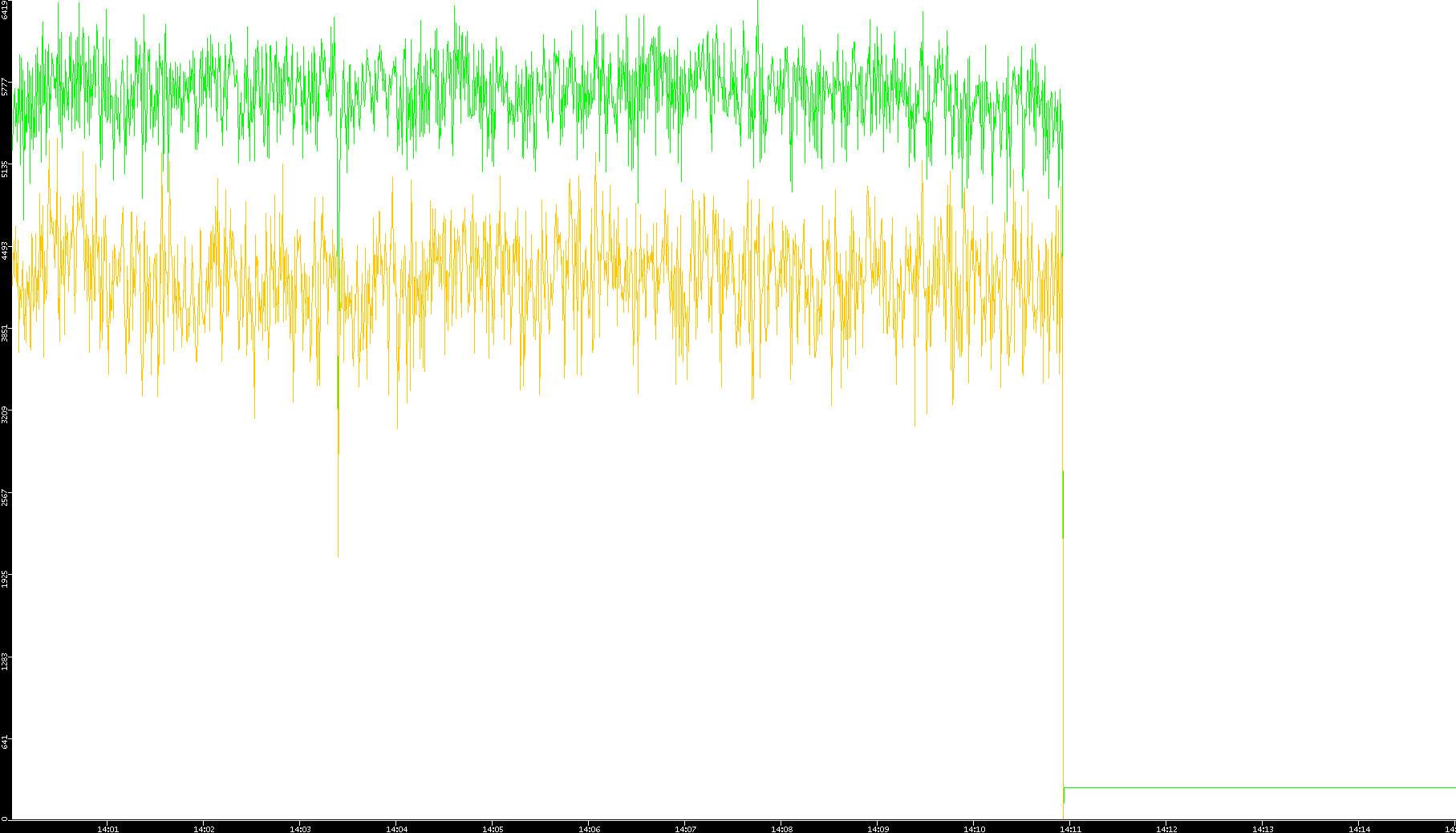Click the 5777 y-axis label
Image resolution: width=1456 pixels, height=833 pixels.
[x=5, y=87]
